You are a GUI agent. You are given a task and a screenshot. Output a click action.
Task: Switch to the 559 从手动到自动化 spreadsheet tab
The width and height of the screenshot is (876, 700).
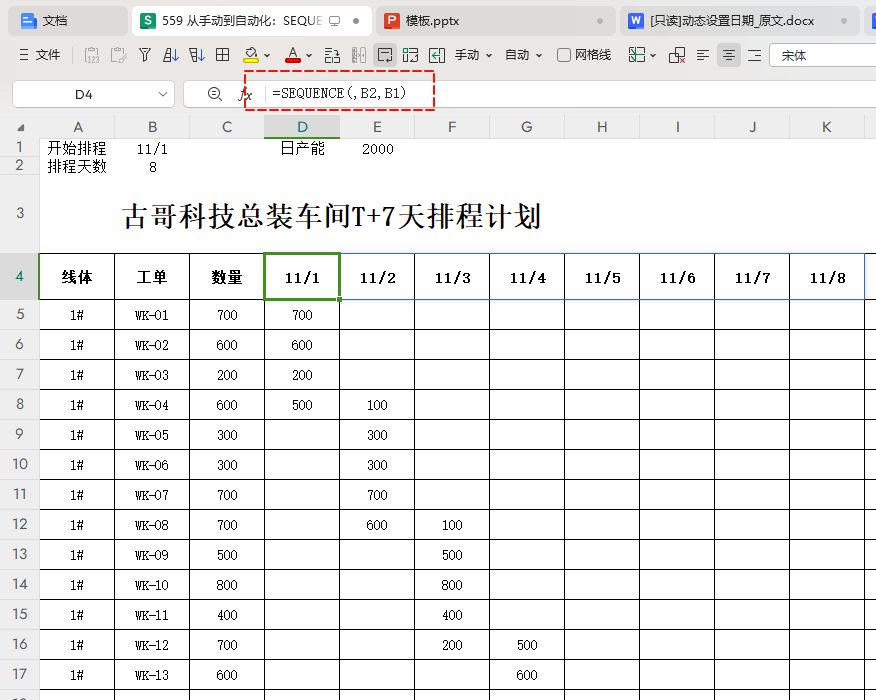[251, 21]
